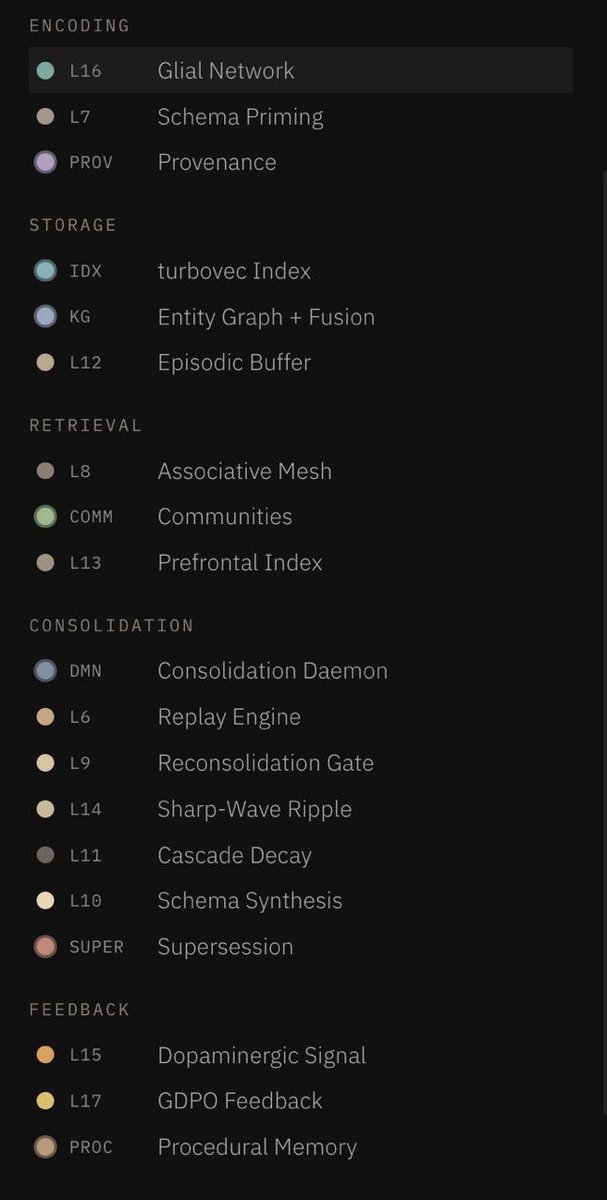
Task: Click the orange L15 dot icon
Action: point(45,1055)
